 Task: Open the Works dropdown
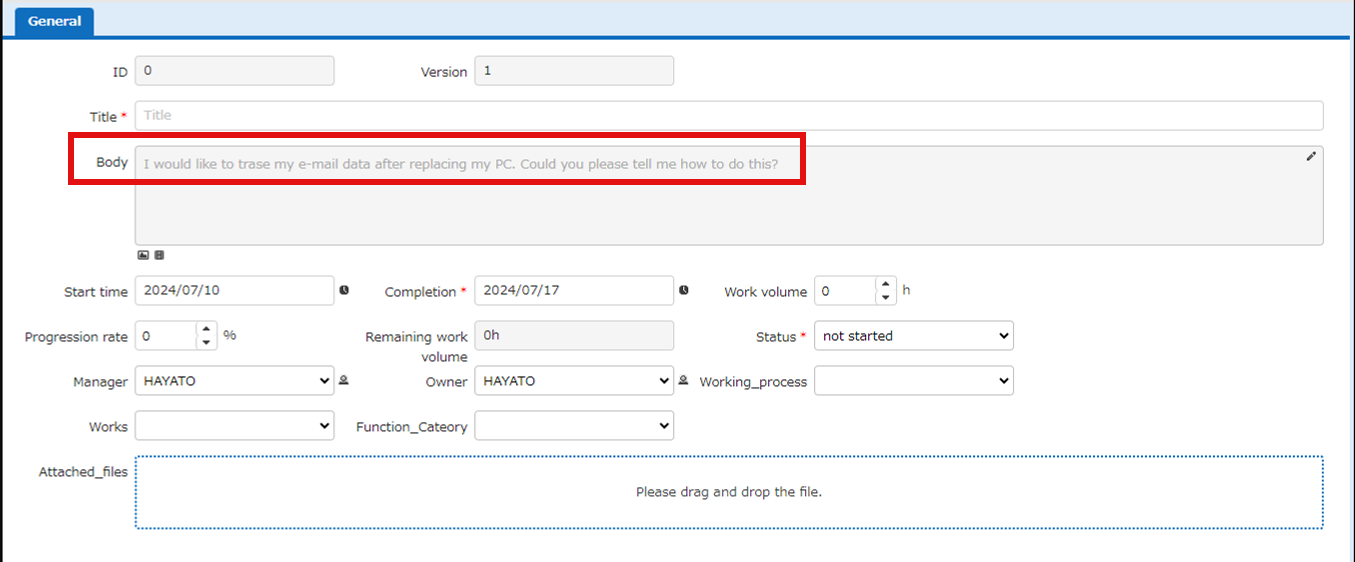234,426
